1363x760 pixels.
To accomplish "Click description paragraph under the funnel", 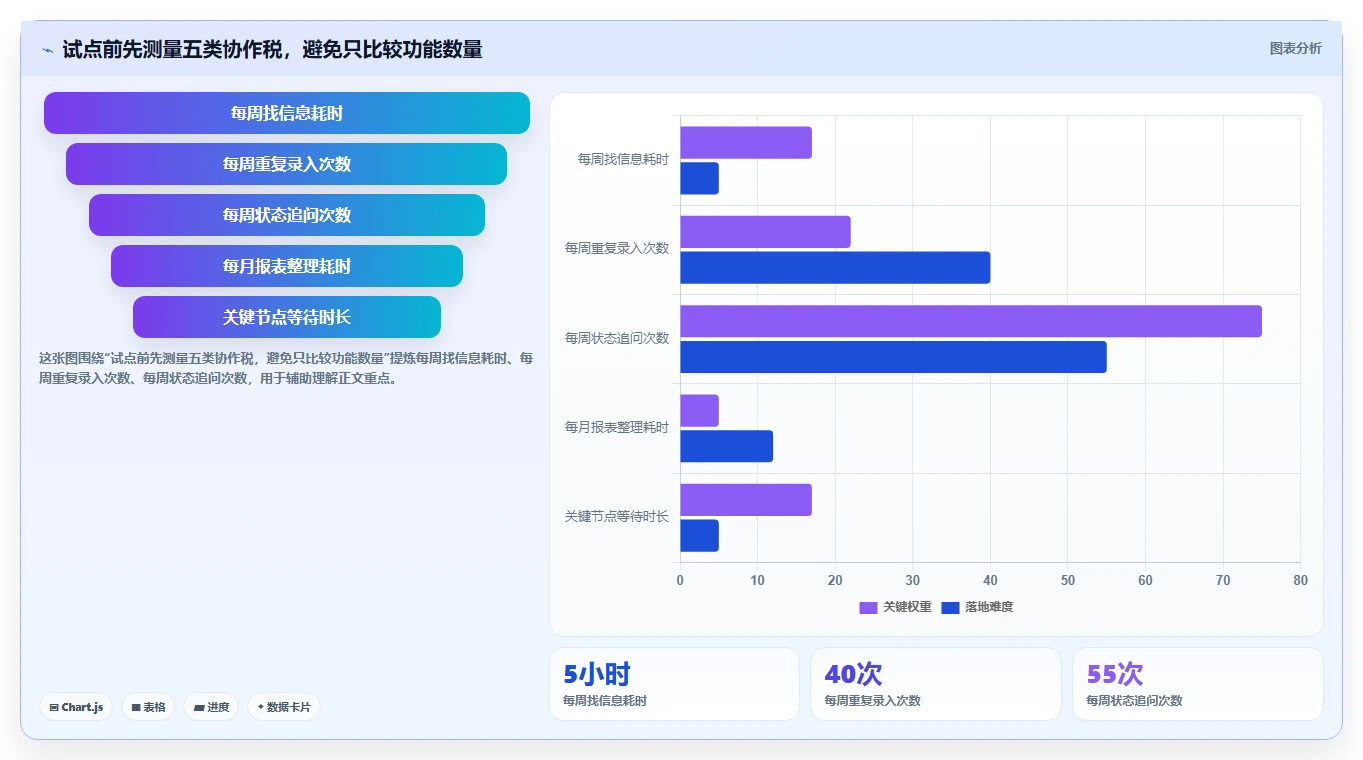I will (x=286, y=368).
